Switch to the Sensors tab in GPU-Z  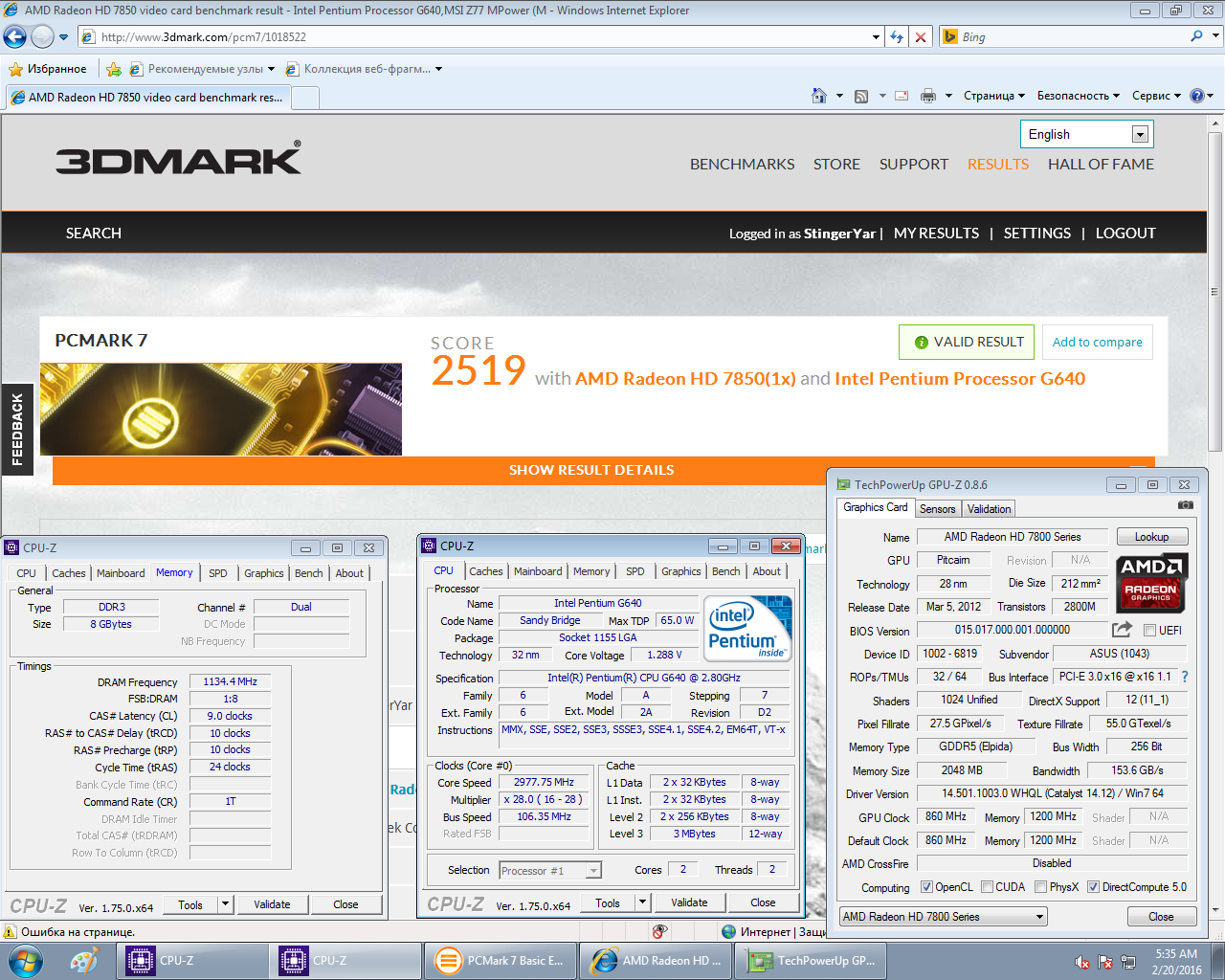pyautogui.click(x=937, y=508)
